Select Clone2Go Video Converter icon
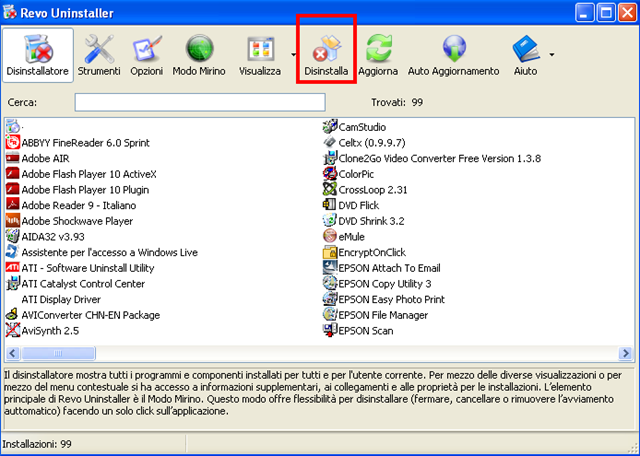Image resolution: width=640 pixels, height=456 pixels. click(329, 158)
